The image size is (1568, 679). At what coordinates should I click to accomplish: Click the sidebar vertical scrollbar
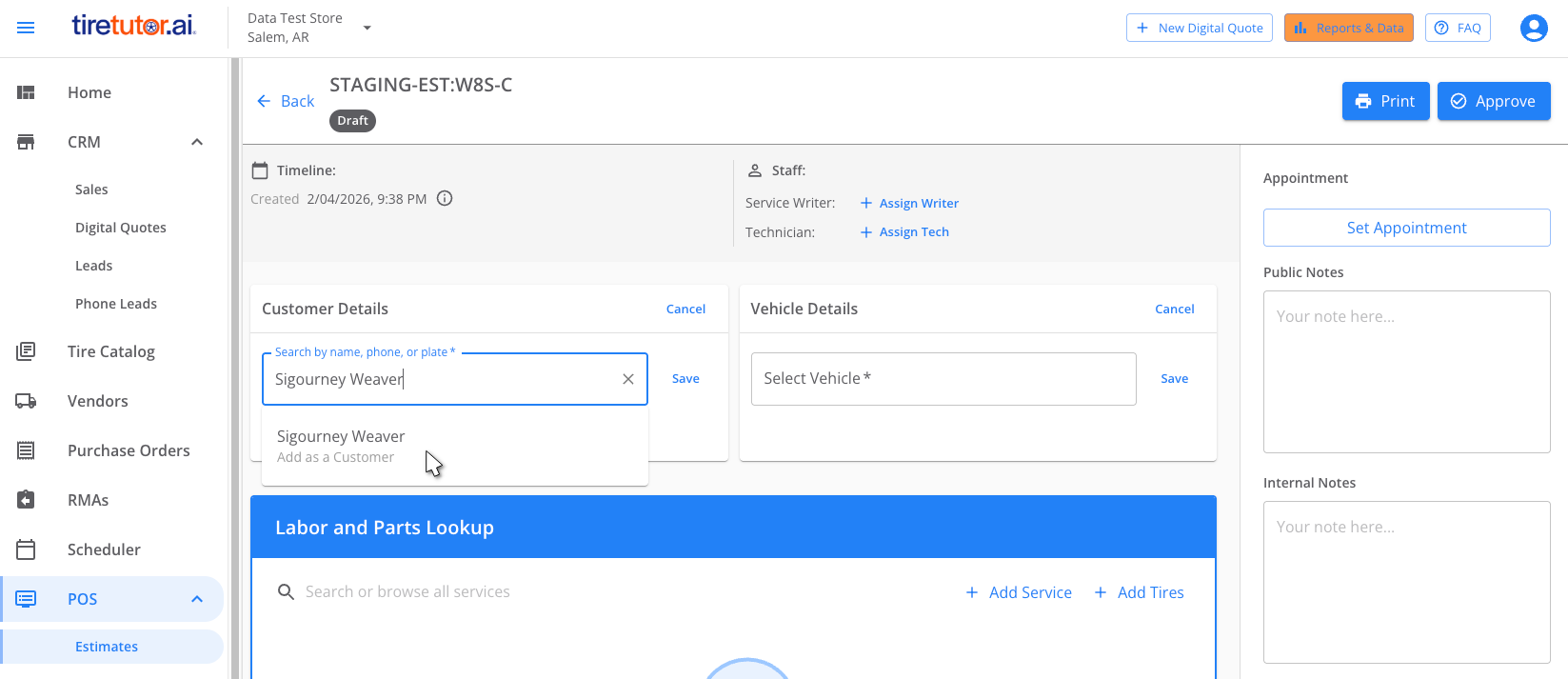click(234, 369)
